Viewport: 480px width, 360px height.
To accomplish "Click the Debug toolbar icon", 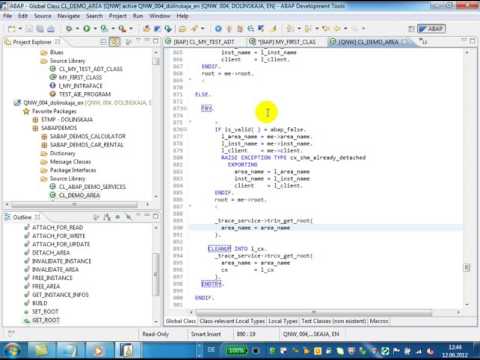I will pos(69,29).
